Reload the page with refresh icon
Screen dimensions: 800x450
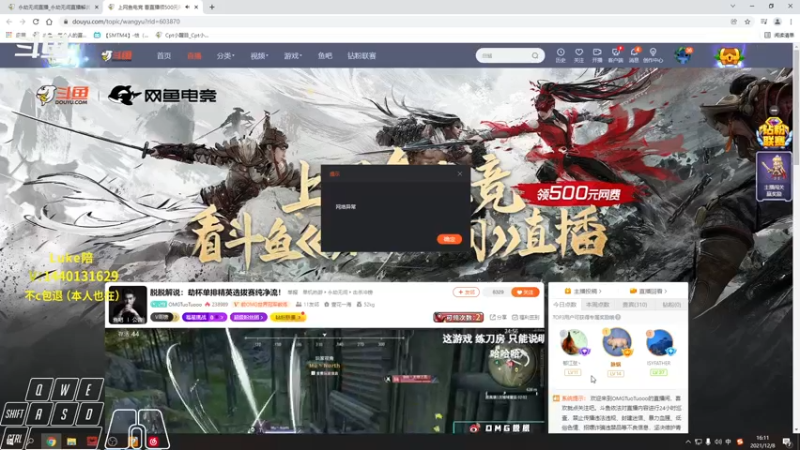(36, 21)
